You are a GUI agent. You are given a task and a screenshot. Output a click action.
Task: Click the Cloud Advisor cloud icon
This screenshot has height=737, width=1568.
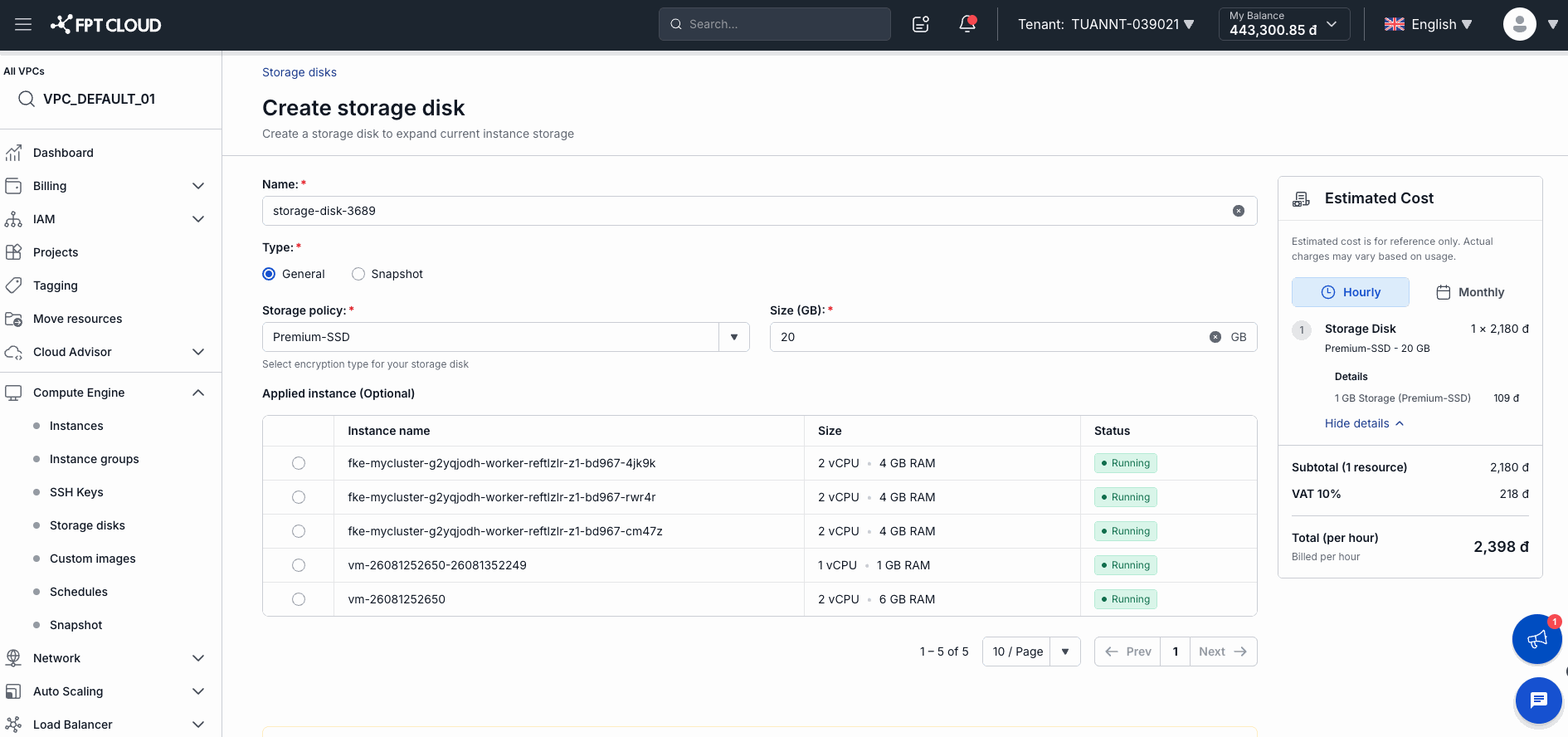(13, 352)
